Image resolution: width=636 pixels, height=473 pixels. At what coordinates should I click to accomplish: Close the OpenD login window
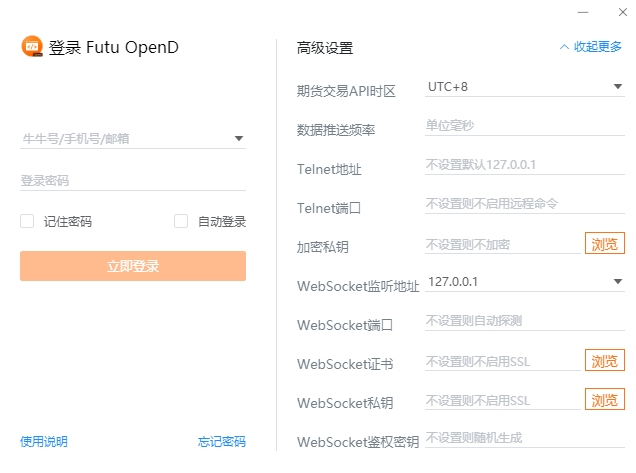tap(619, 12)
